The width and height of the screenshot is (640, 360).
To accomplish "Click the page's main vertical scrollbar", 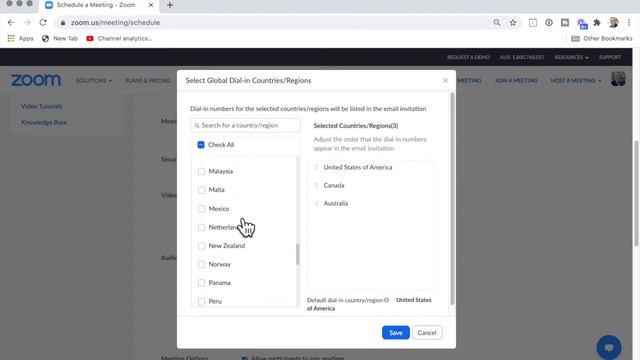I will [x=636, y=193].
